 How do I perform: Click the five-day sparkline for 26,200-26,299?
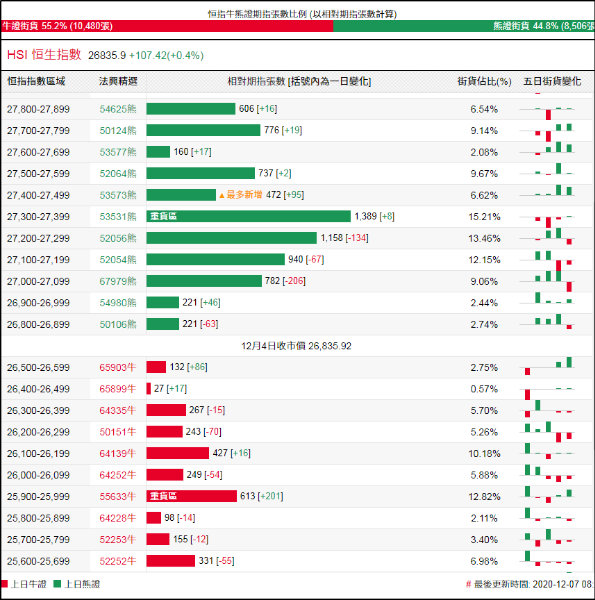point(547,432)
